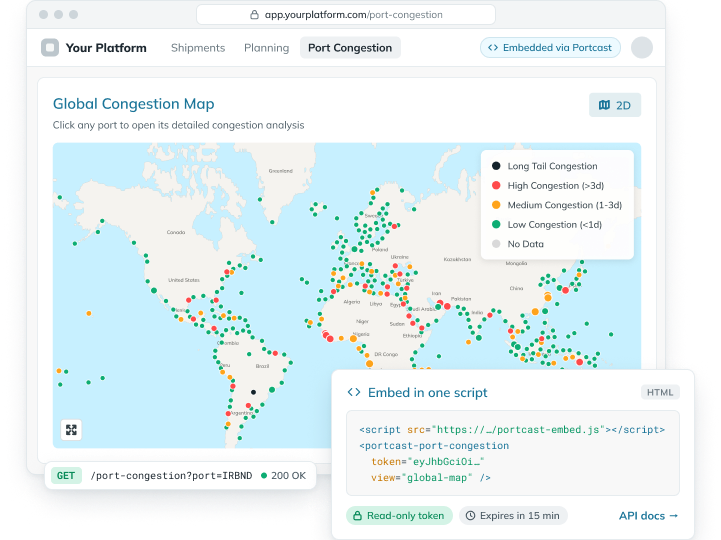This screenshot has height=540, width=721.
Task: Click the code icon in Embedded via Portcast
Action: pyautogui.click(x=493, y=47)
